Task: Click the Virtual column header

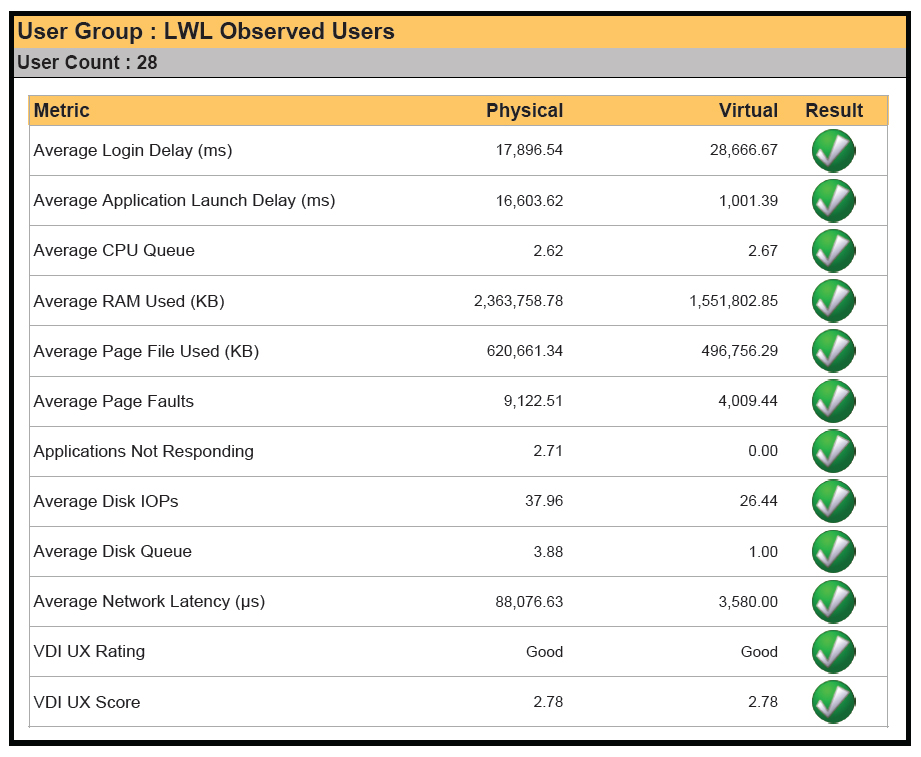Action: (748, 110)
